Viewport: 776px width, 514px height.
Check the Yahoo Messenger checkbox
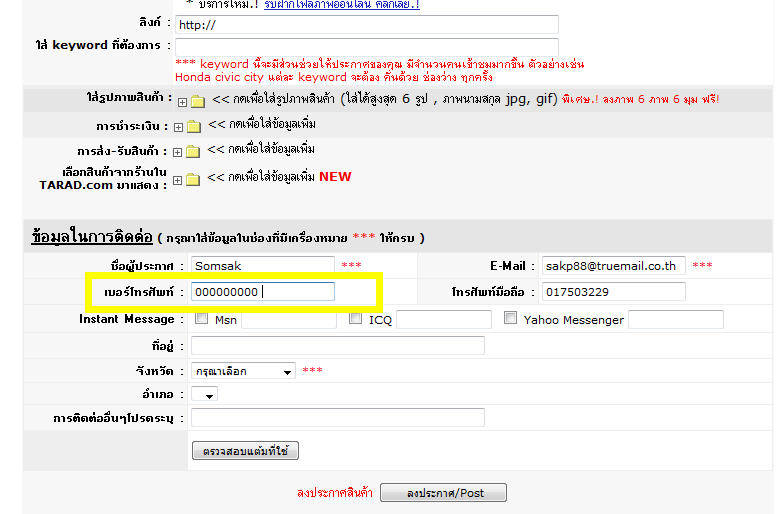pos(511,319)
